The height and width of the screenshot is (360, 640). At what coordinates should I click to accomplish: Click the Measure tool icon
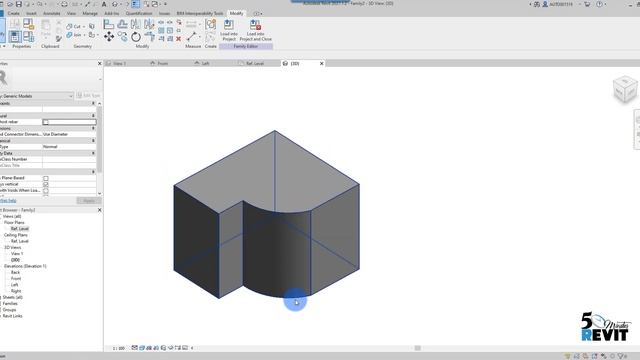[x=191, y=37]
